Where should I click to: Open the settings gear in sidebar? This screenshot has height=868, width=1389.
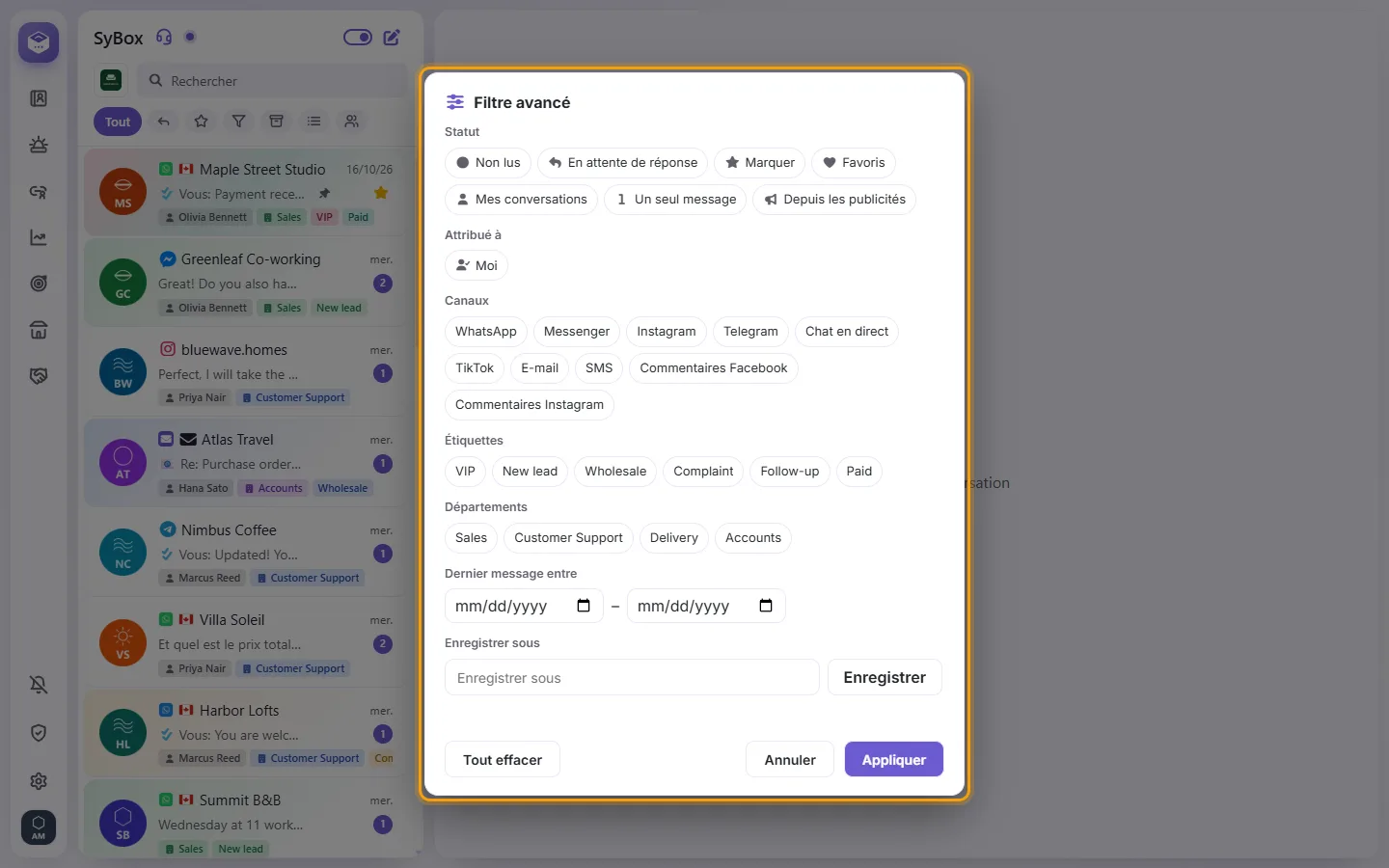pyautogui.click(x=39, y=781)
